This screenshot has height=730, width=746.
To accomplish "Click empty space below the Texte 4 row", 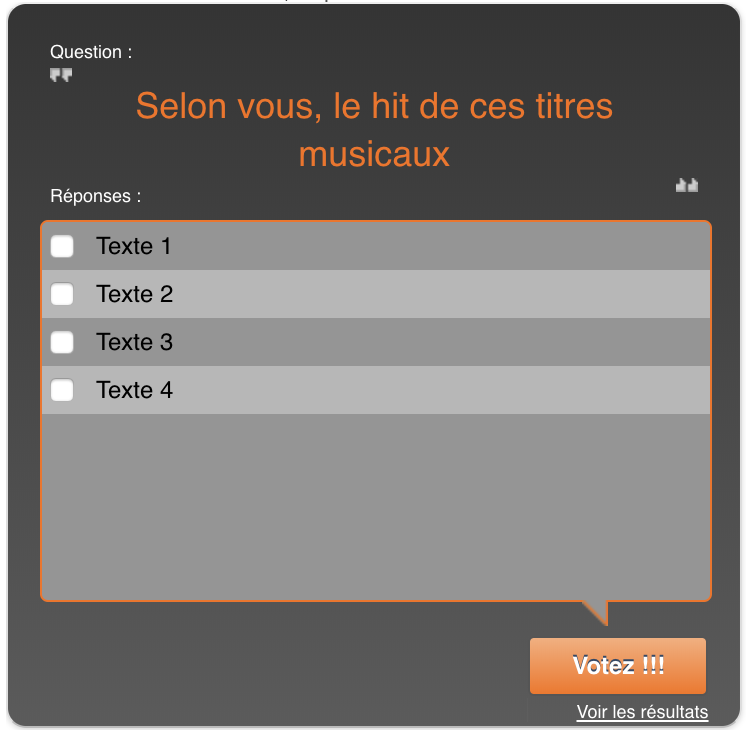I will pos(376,506).
